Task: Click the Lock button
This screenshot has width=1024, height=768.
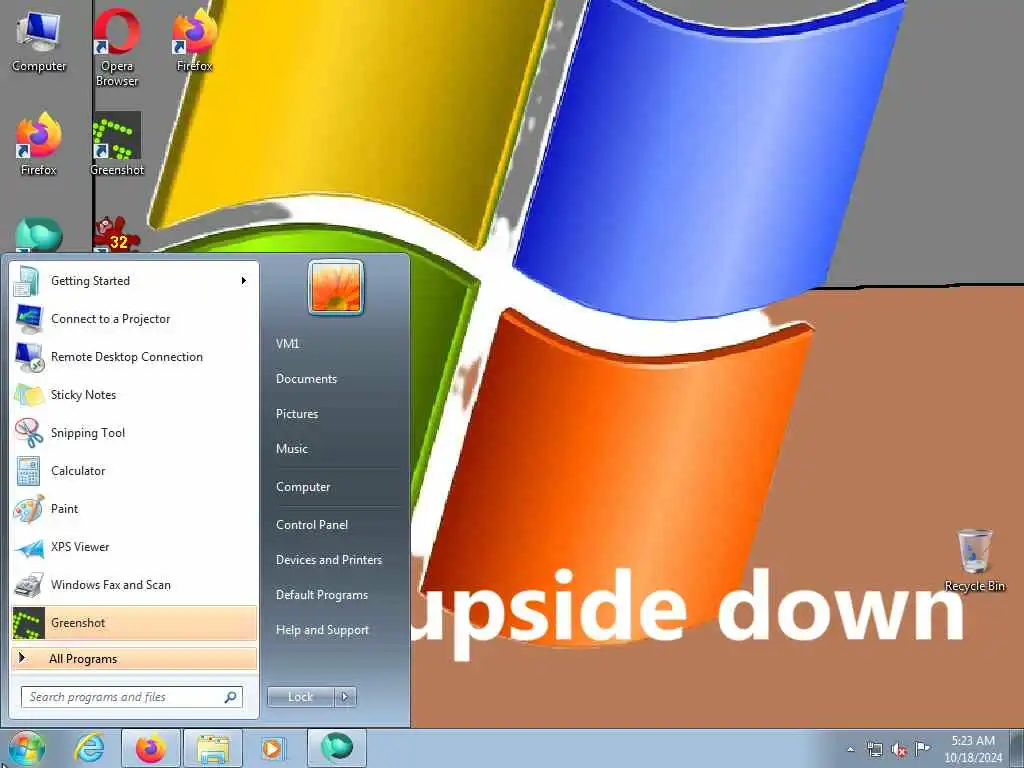Action: 300,697
